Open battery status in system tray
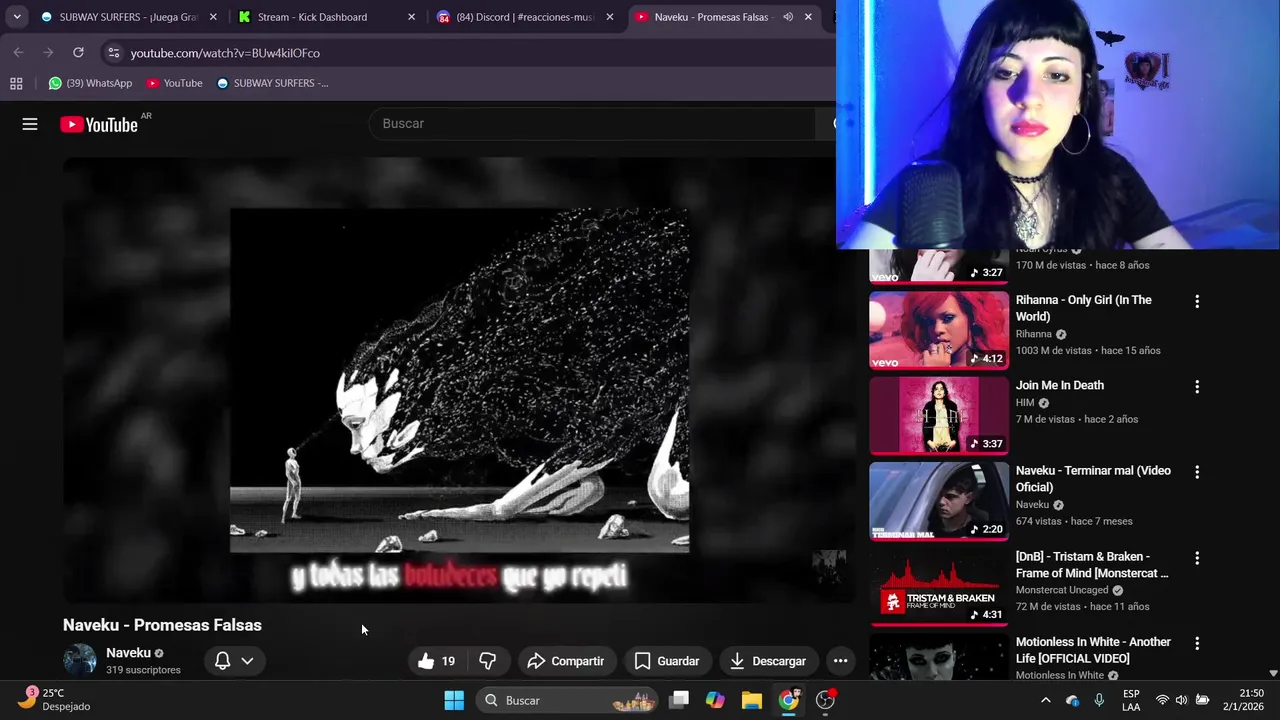Screen dimensions: 1280x720 point(1203,700)
